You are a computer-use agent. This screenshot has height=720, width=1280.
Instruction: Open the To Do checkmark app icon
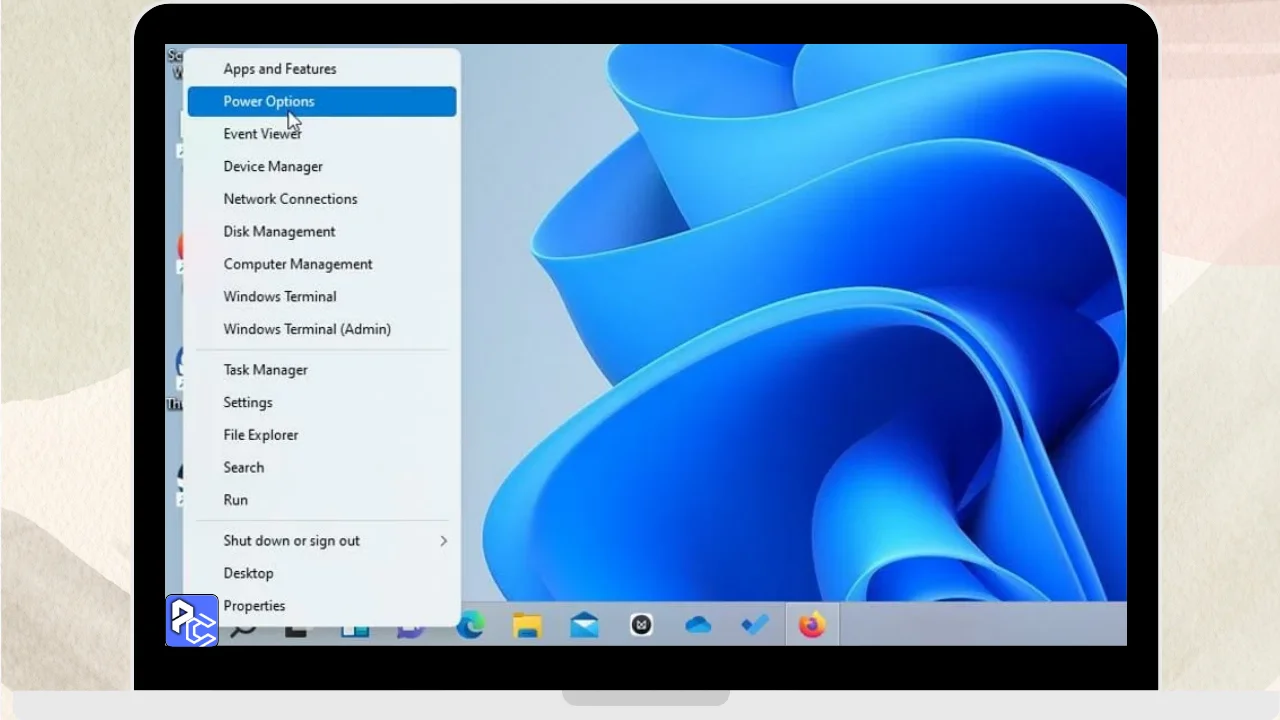click(x=755, y=625)
